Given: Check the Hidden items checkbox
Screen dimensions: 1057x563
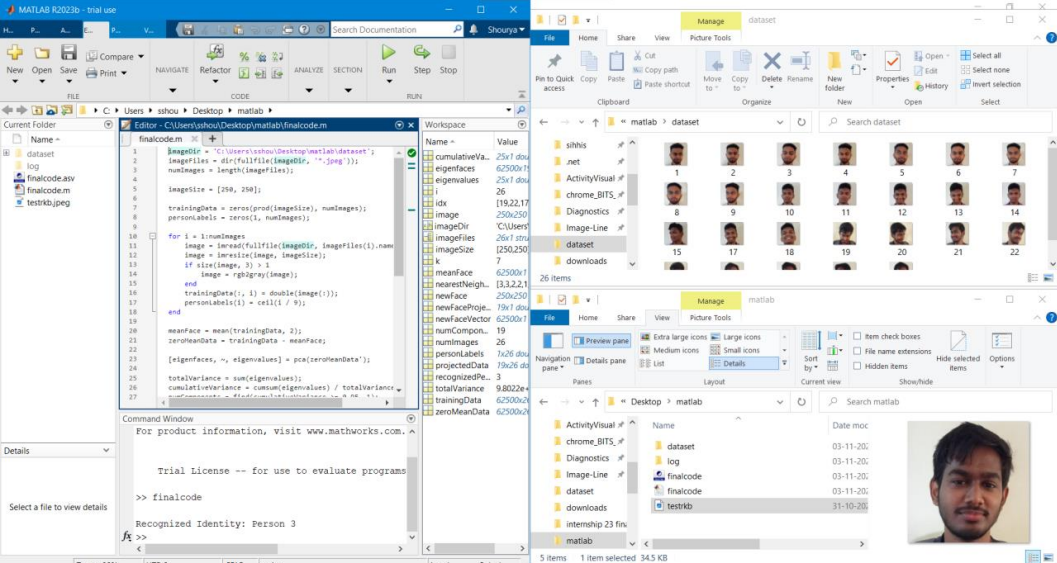Looking at the screenshot, I should pos(858,366).
